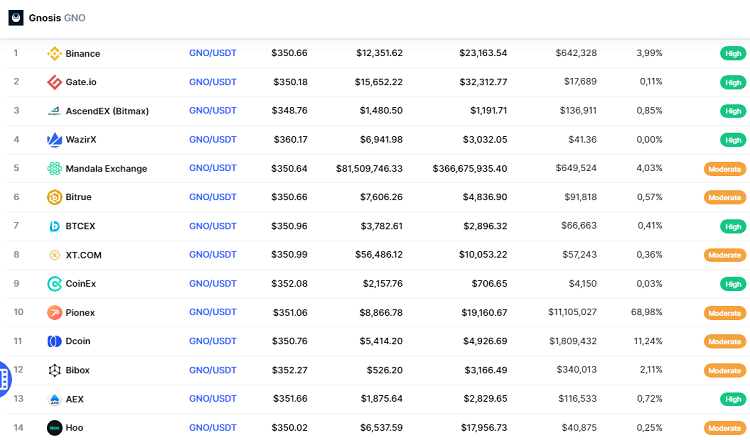This screenshot has height=440, width=750.
Task: Open GNO/USDT pair link for Binance
Action: 213,53
